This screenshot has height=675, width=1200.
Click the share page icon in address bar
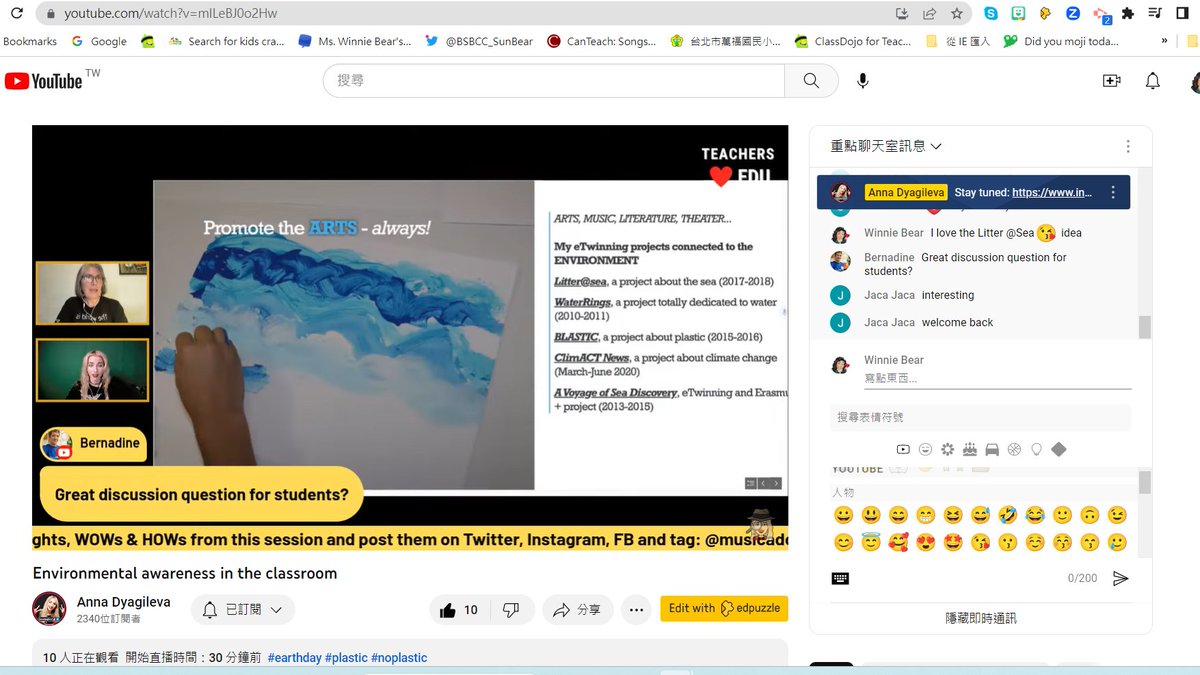coord(930,14)
